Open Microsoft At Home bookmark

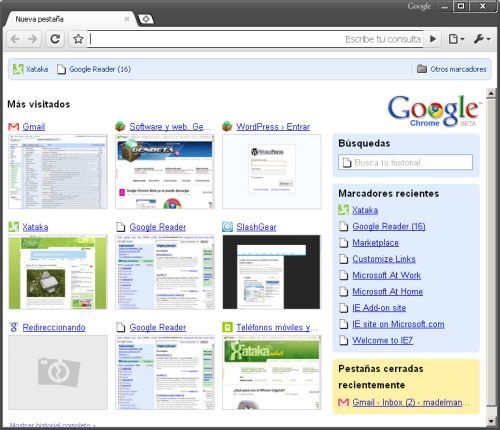[x=388, y=292]
